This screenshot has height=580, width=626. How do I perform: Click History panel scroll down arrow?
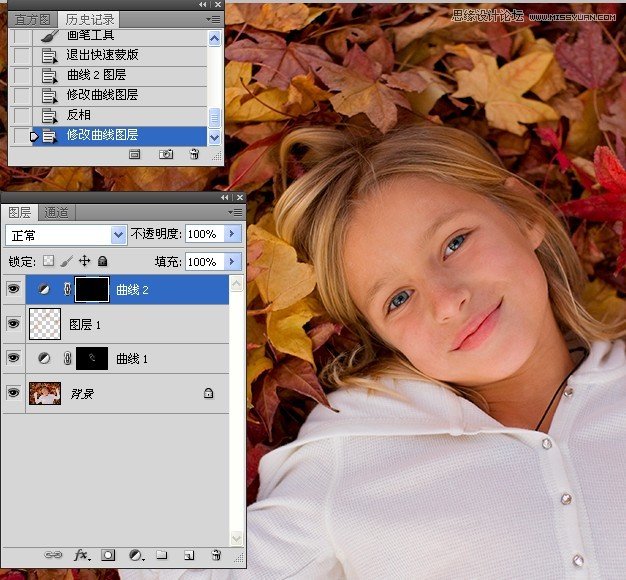pos(214,138)
